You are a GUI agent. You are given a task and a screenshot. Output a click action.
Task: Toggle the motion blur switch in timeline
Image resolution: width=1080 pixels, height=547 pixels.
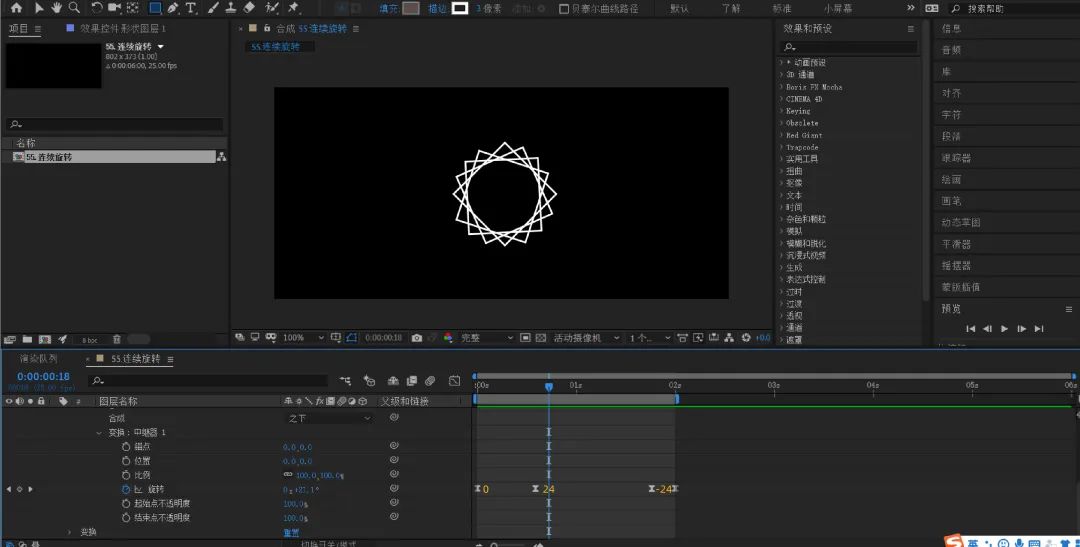[x=430, y=380]
